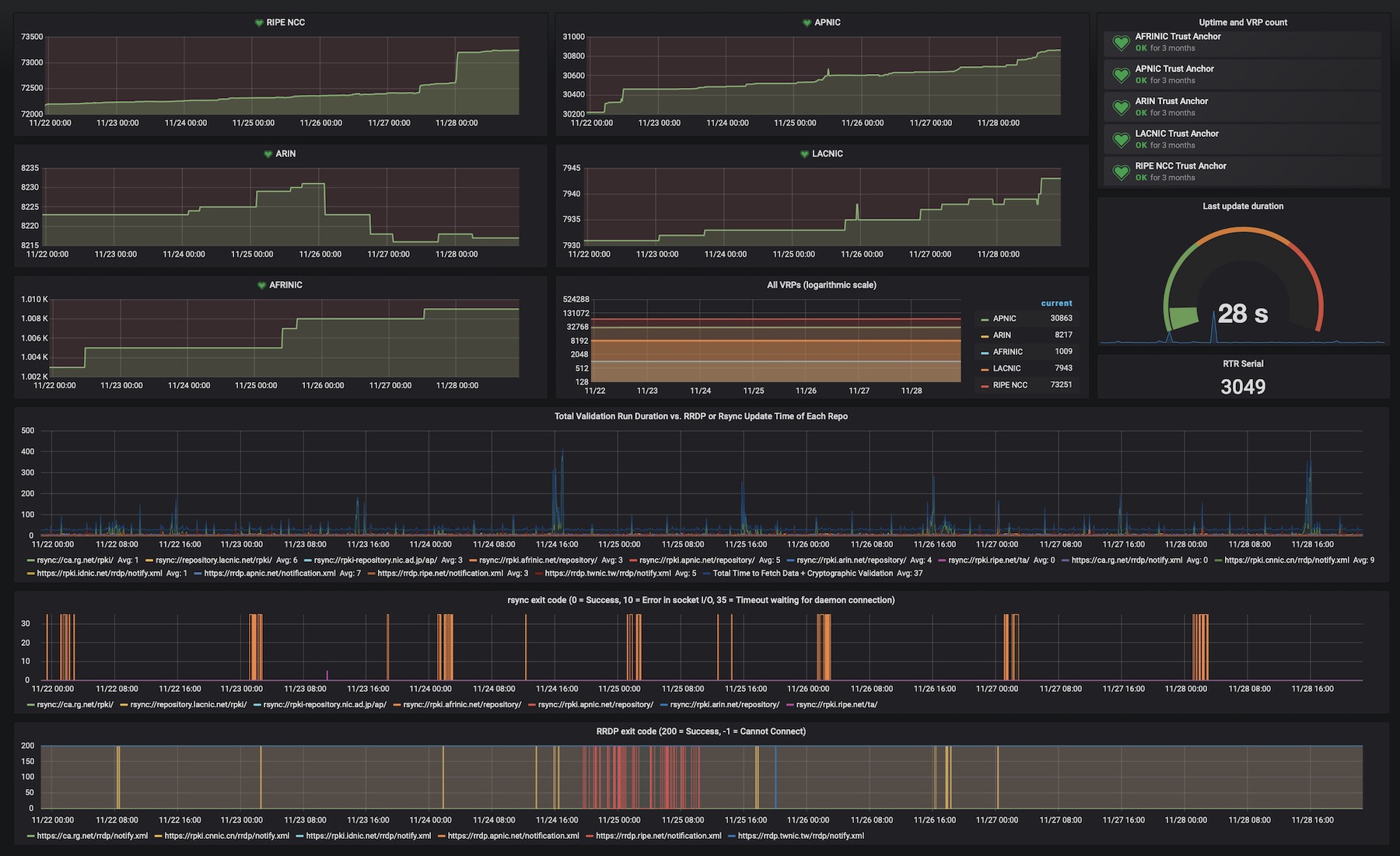Click the green heart icon beside APNIC title
Image resolution: width=1400 pixels, height=856 pixels.
[x=807, y=23]
